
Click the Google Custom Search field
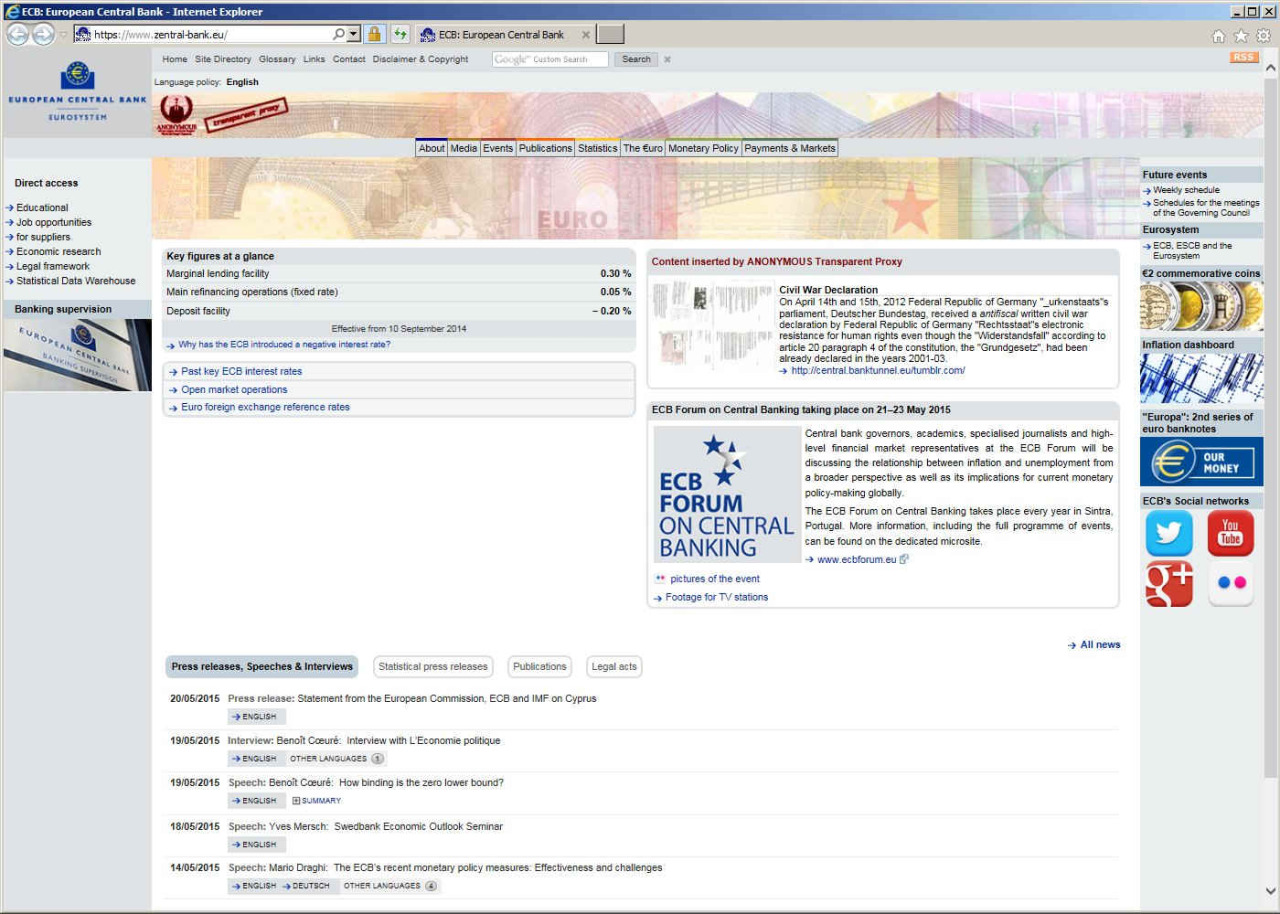pyautogui.click(x=550, y=59)
